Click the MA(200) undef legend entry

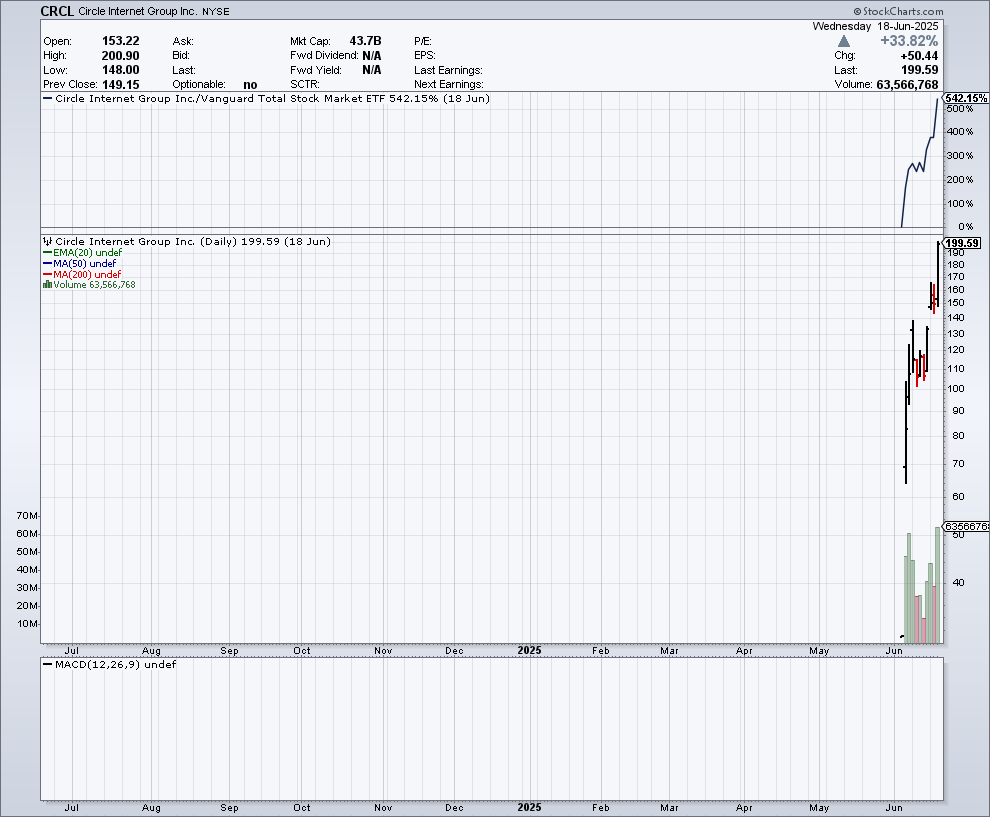pyautogui.click(x=82, y=274)
